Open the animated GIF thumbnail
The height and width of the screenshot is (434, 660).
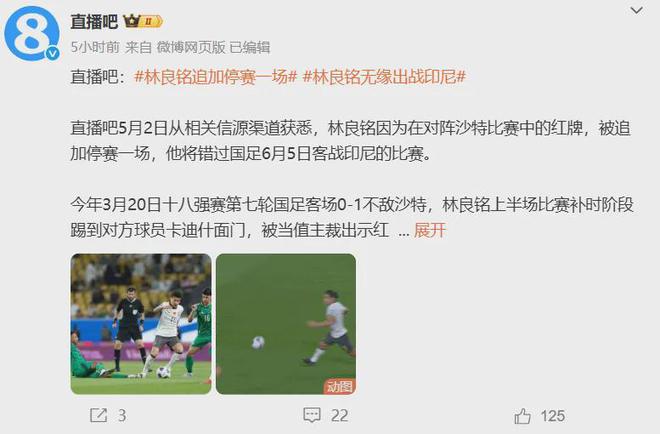(x=286, y=324)
